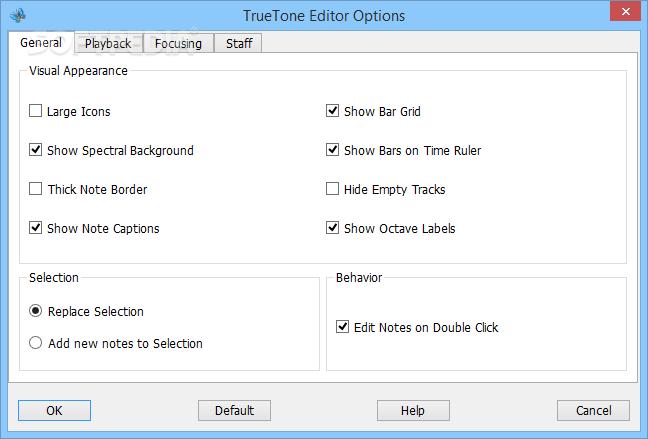Image resolution: width=648 pixels, height=439 pixels.
Task: Disable Show Bars on Time Ruler
Action: [x=333, y=151]
